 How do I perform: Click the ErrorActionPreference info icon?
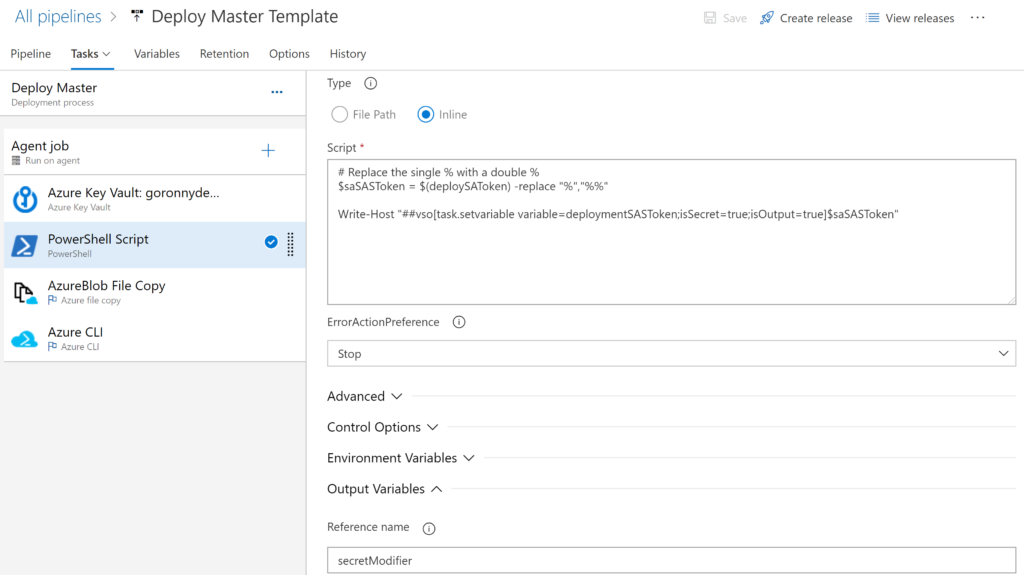point(459,322)
